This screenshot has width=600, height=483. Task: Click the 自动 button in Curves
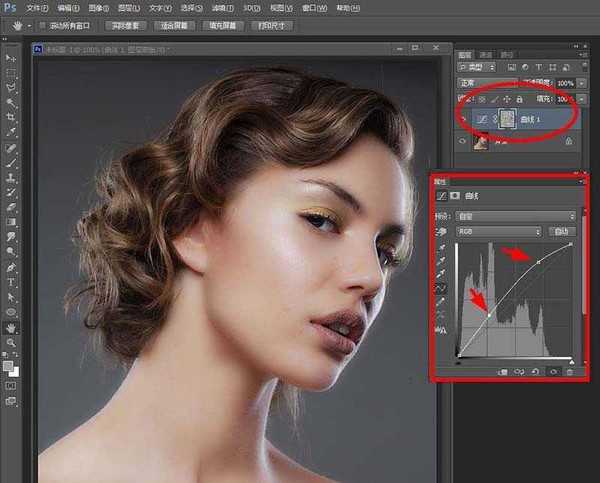tap(564, 230)
